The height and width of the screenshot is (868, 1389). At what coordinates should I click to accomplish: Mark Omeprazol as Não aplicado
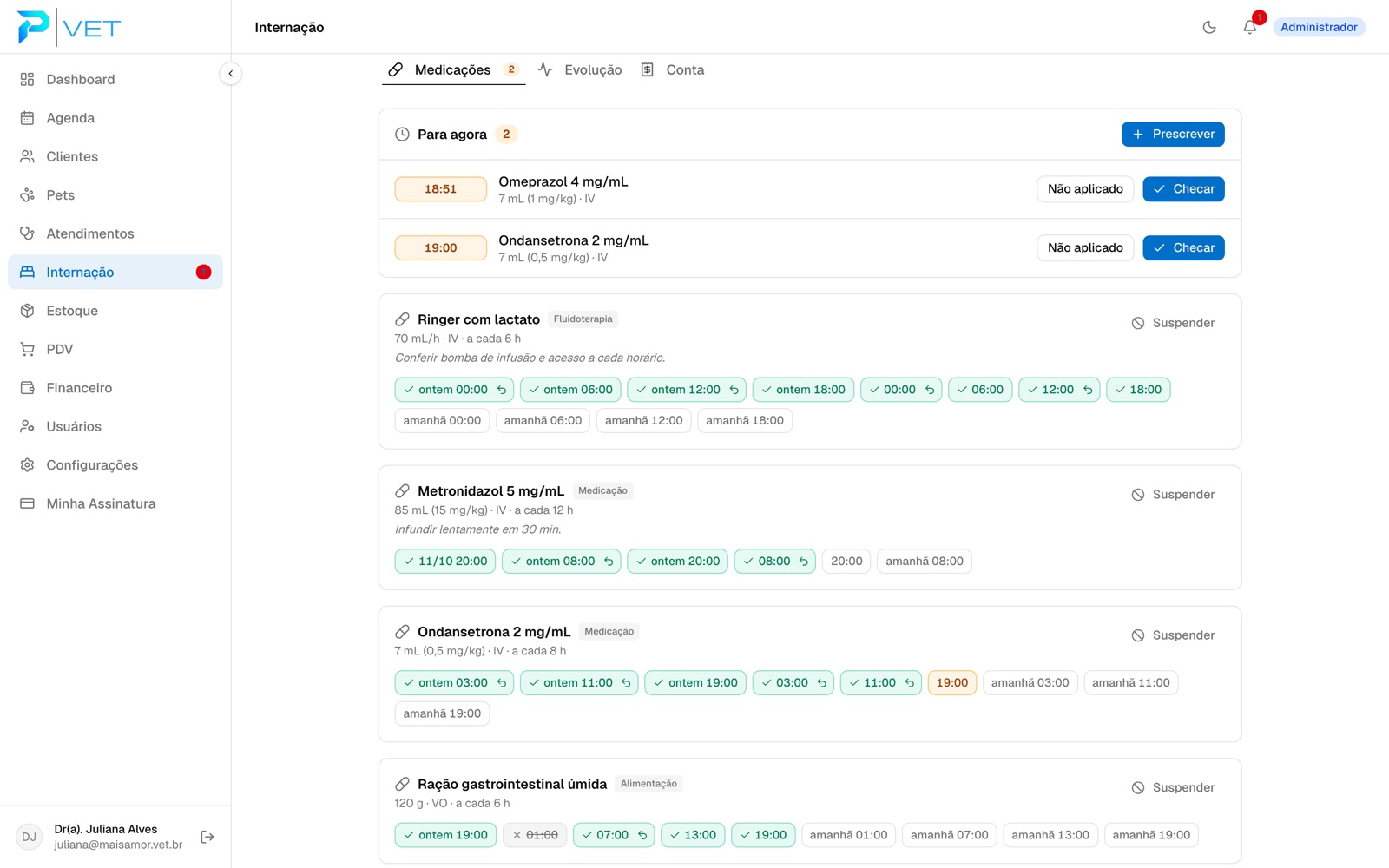1085,188
